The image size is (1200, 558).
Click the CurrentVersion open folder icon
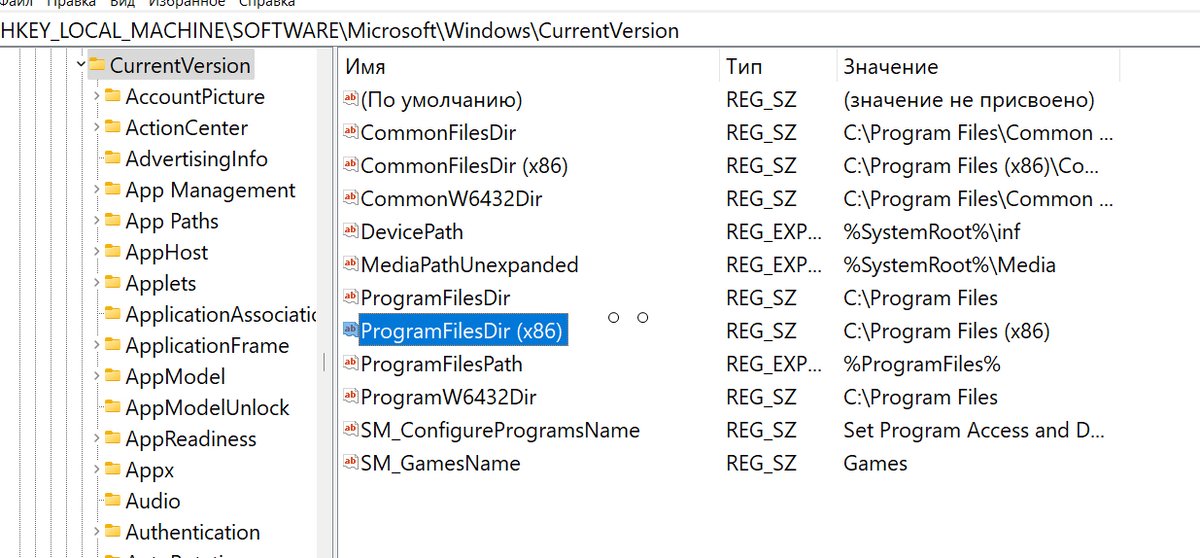click(x=97, y=66)
